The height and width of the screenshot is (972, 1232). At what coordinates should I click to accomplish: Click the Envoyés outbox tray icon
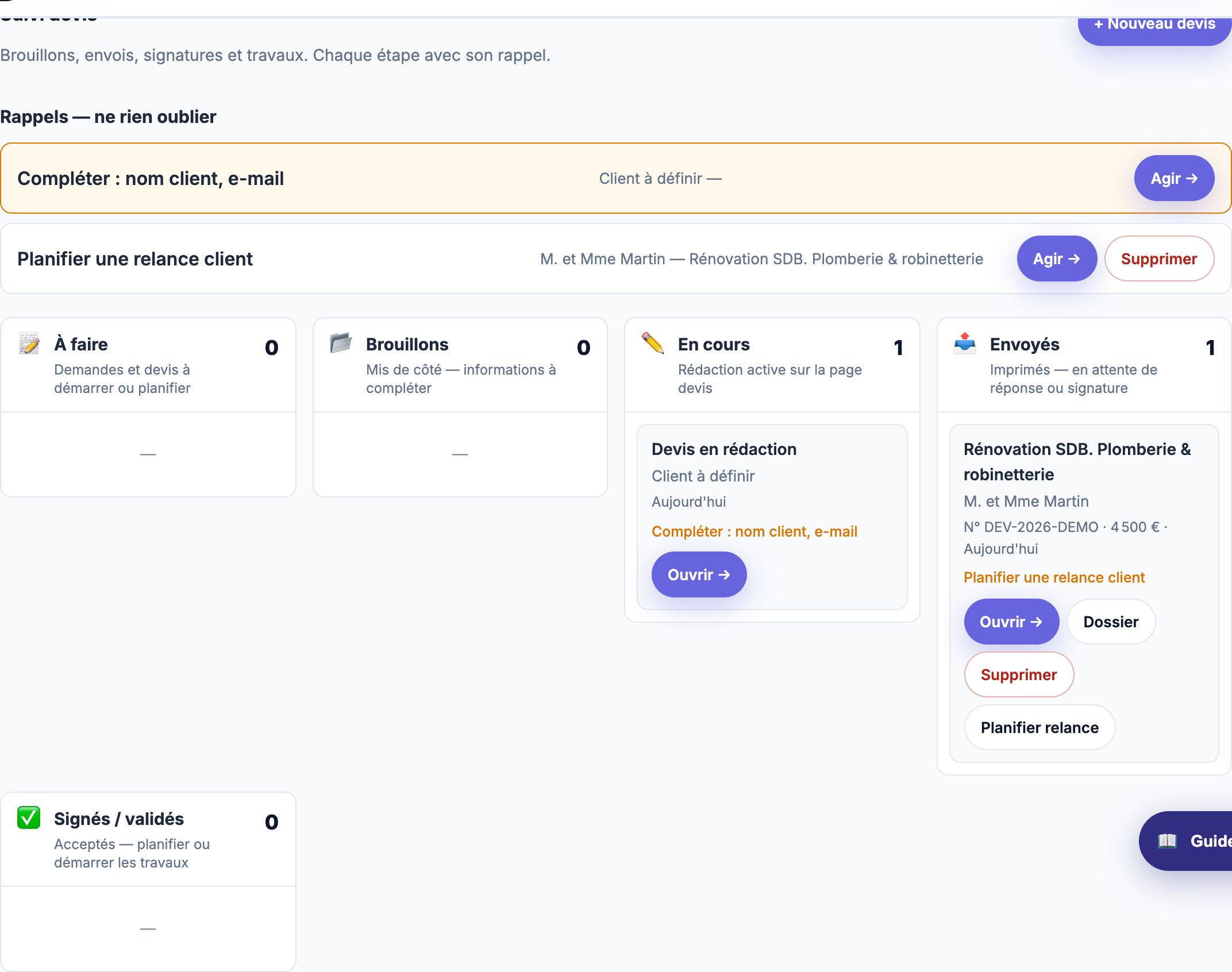click(965, 343)
